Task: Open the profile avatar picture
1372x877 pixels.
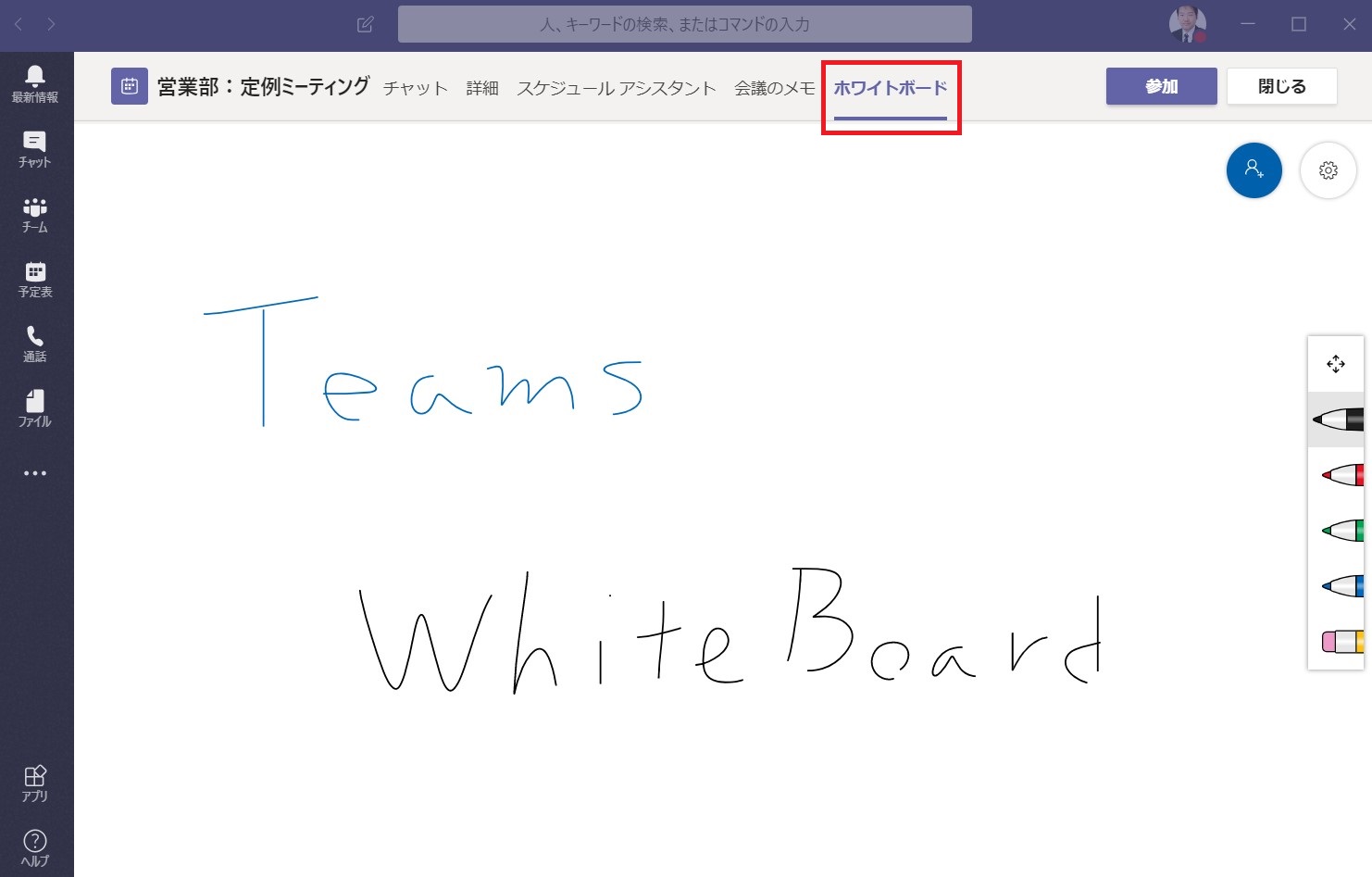Action: pos(1188,24)
